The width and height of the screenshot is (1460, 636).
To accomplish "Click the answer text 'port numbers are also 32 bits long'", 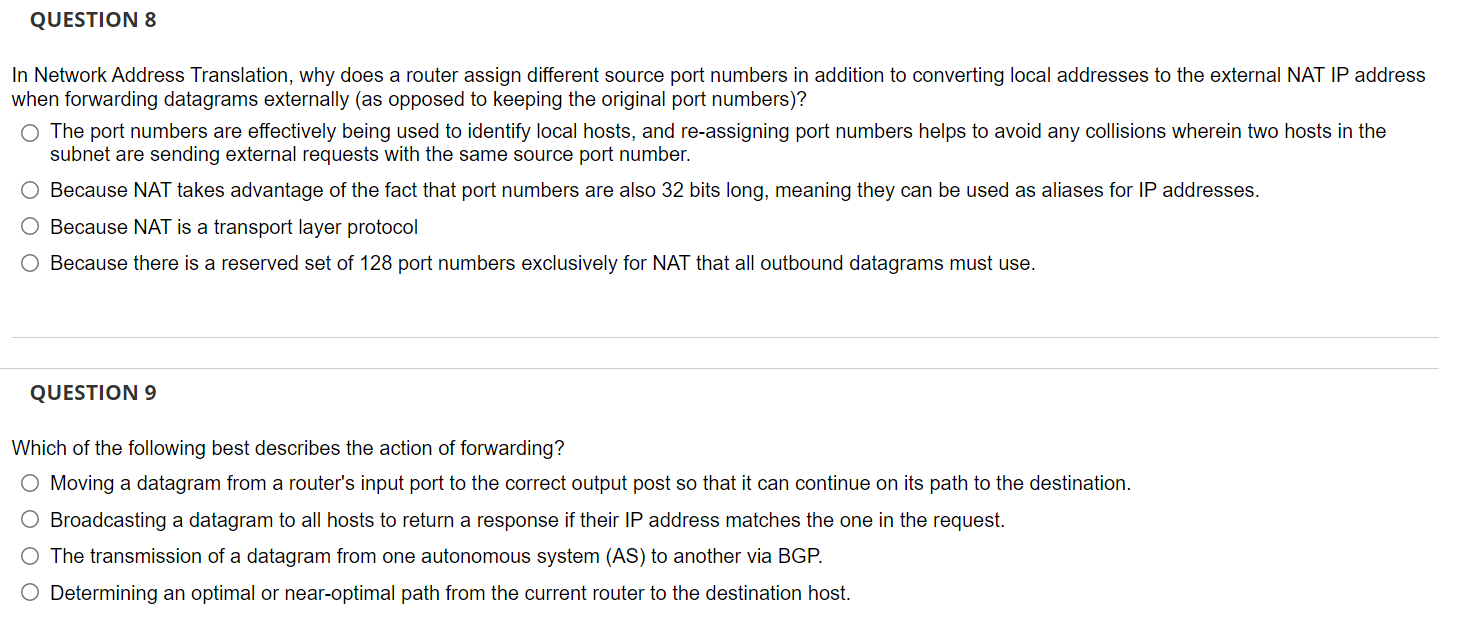I will tap(655, 191).
